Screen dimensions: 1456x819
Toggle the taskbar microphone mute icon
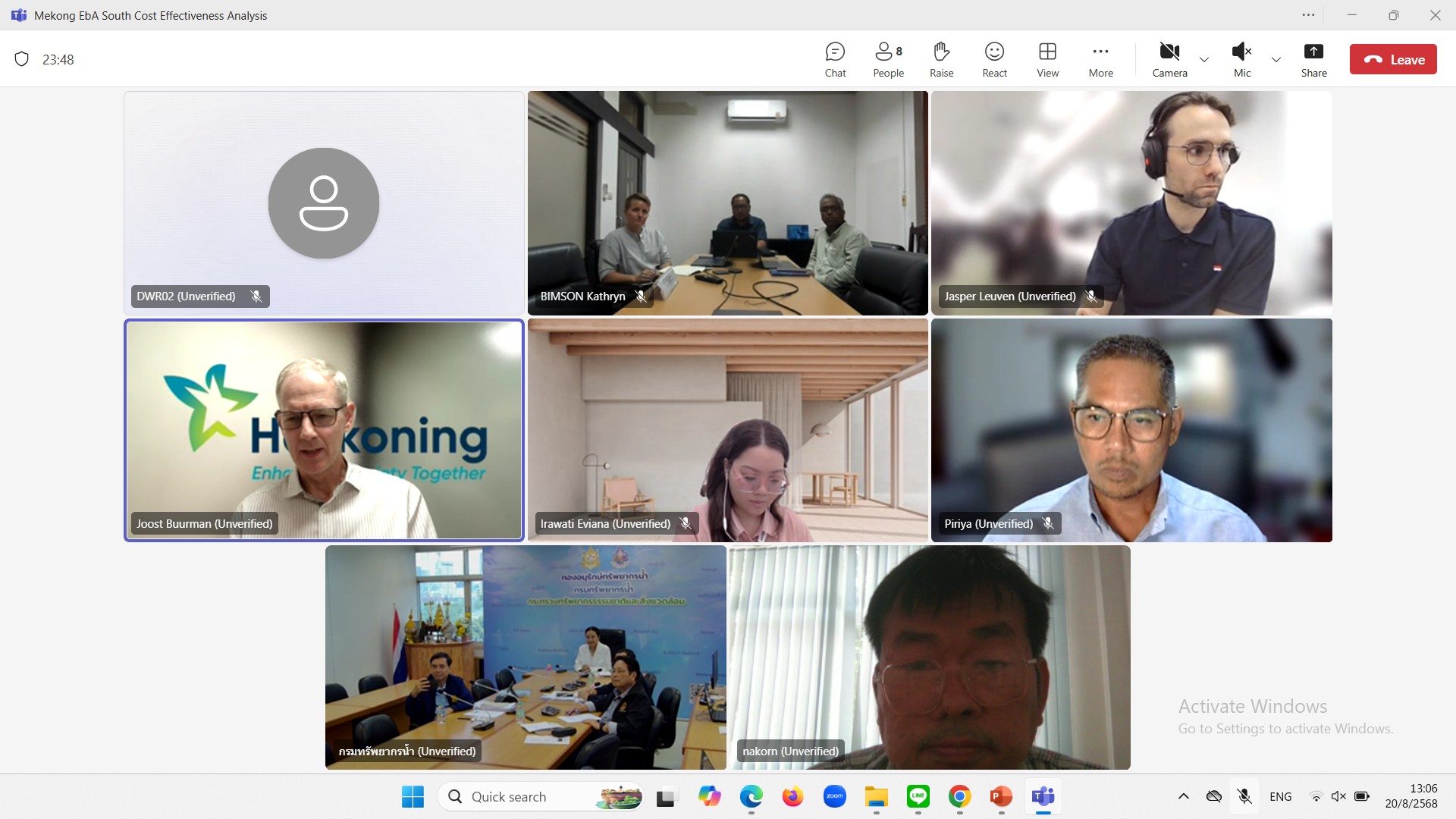[x=1244, y=796]
